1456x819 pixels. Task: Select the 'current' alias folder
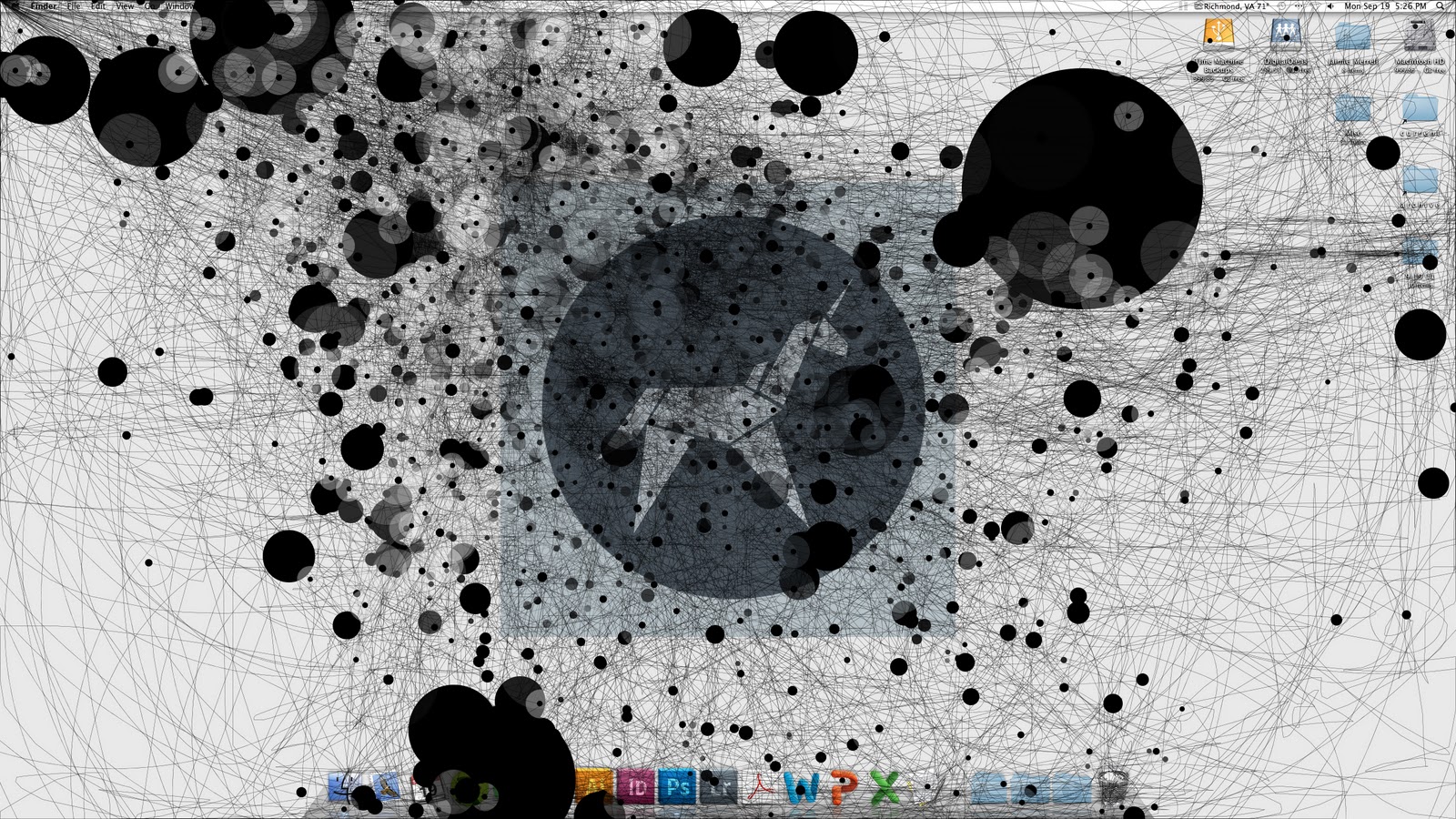pos(1420,109)
